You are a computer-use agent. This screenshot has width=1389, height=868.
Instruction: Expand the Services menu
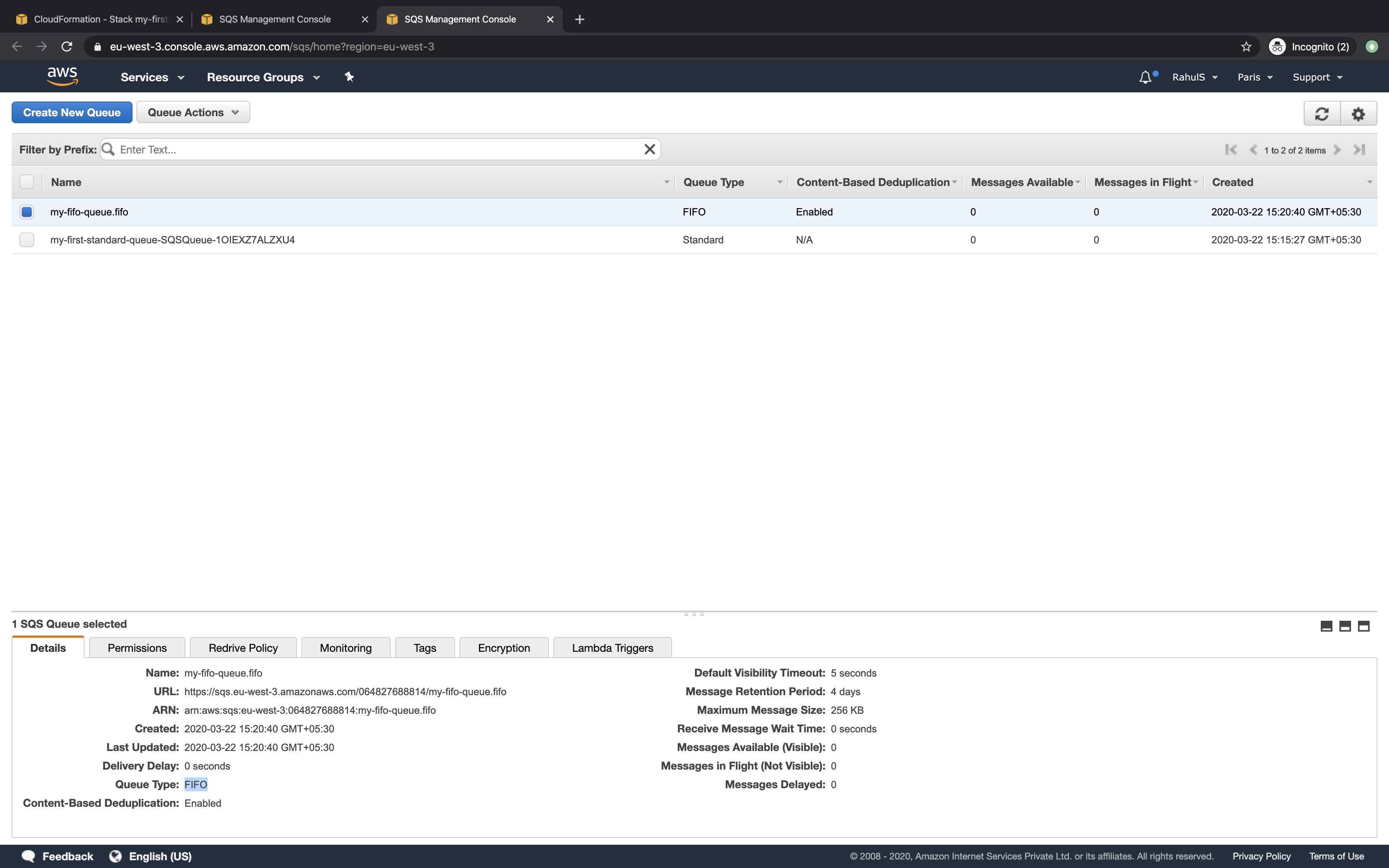click(x=152, y=77)
